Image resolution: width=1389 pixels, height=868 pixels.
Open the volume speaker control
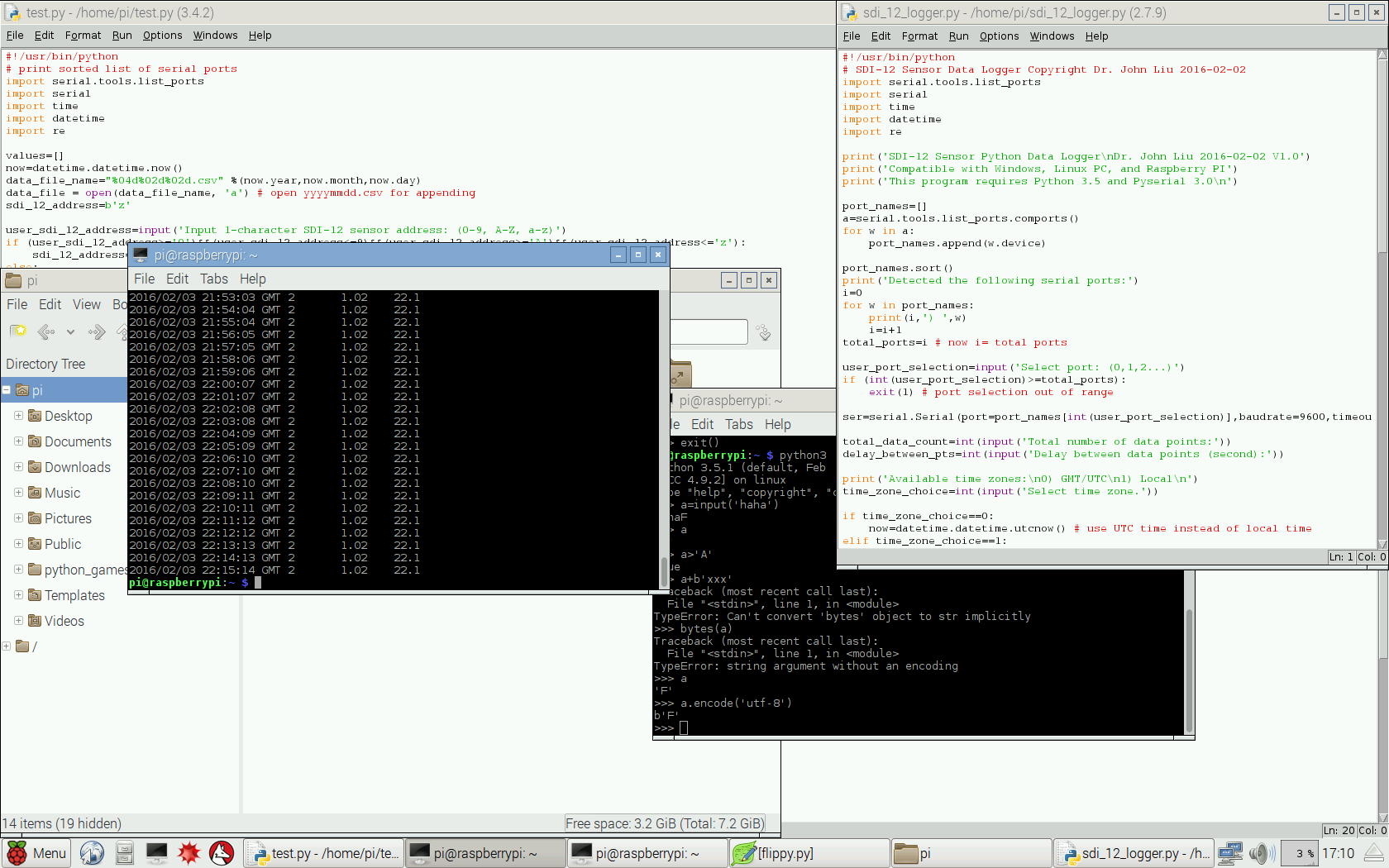tap(1259, 853)
